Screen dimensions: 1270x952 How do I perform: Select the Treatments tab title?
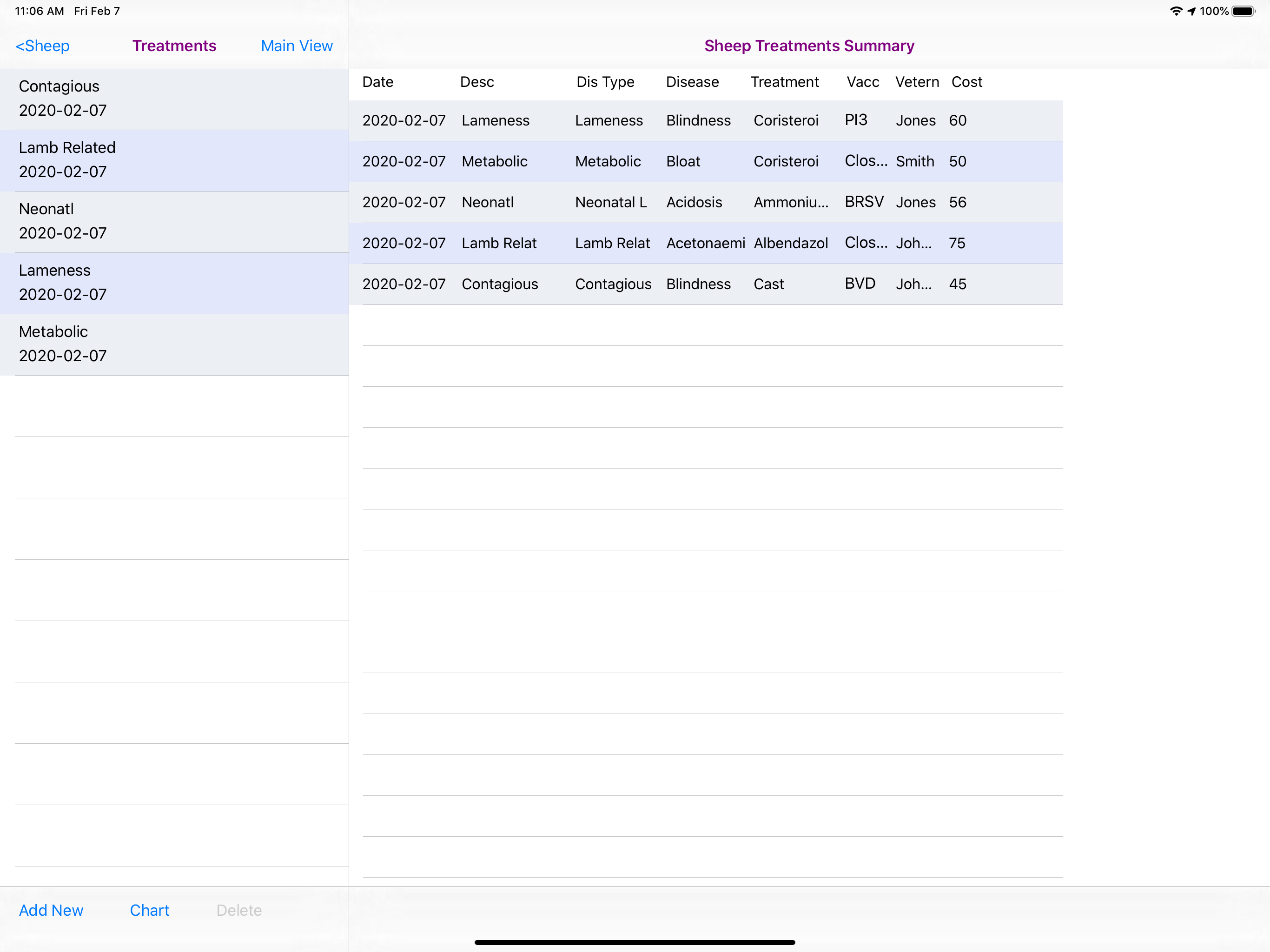174,46
